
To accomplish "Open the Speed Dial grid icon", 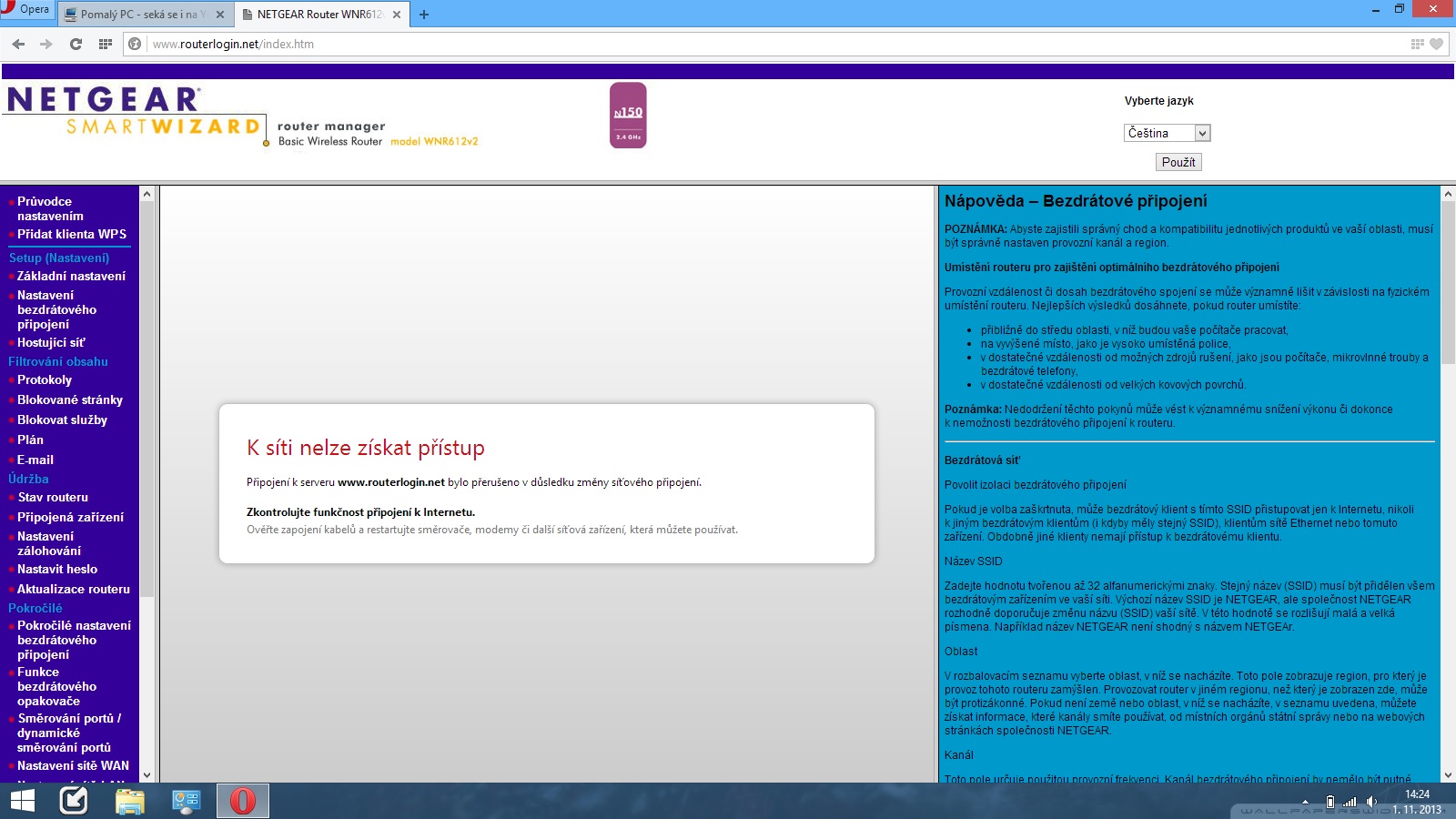I will click(x=106, y=44).
